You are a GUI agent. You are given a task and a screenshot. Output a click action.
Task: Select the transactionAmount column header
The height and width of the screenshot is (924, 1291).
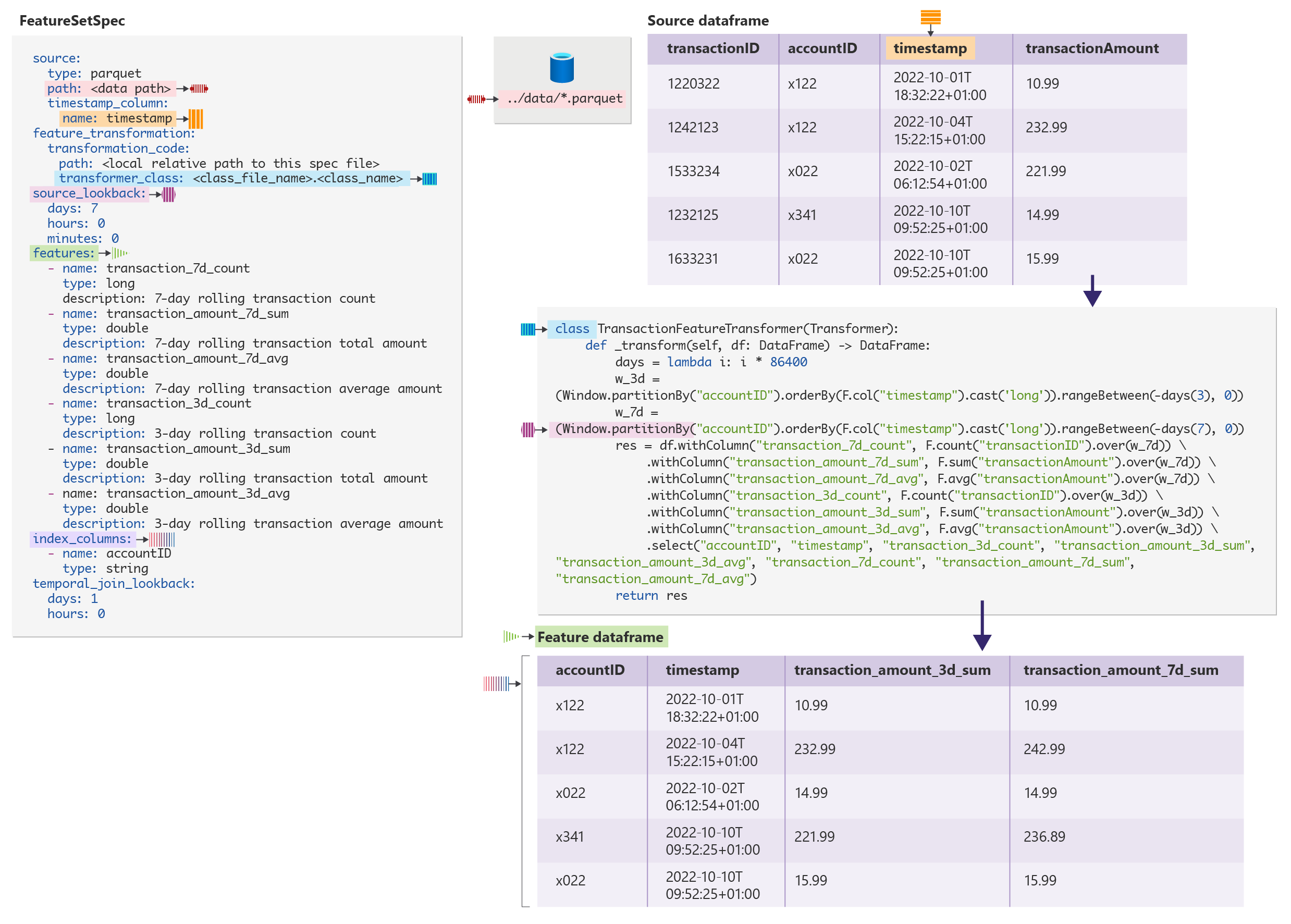tap(1091, 48)
